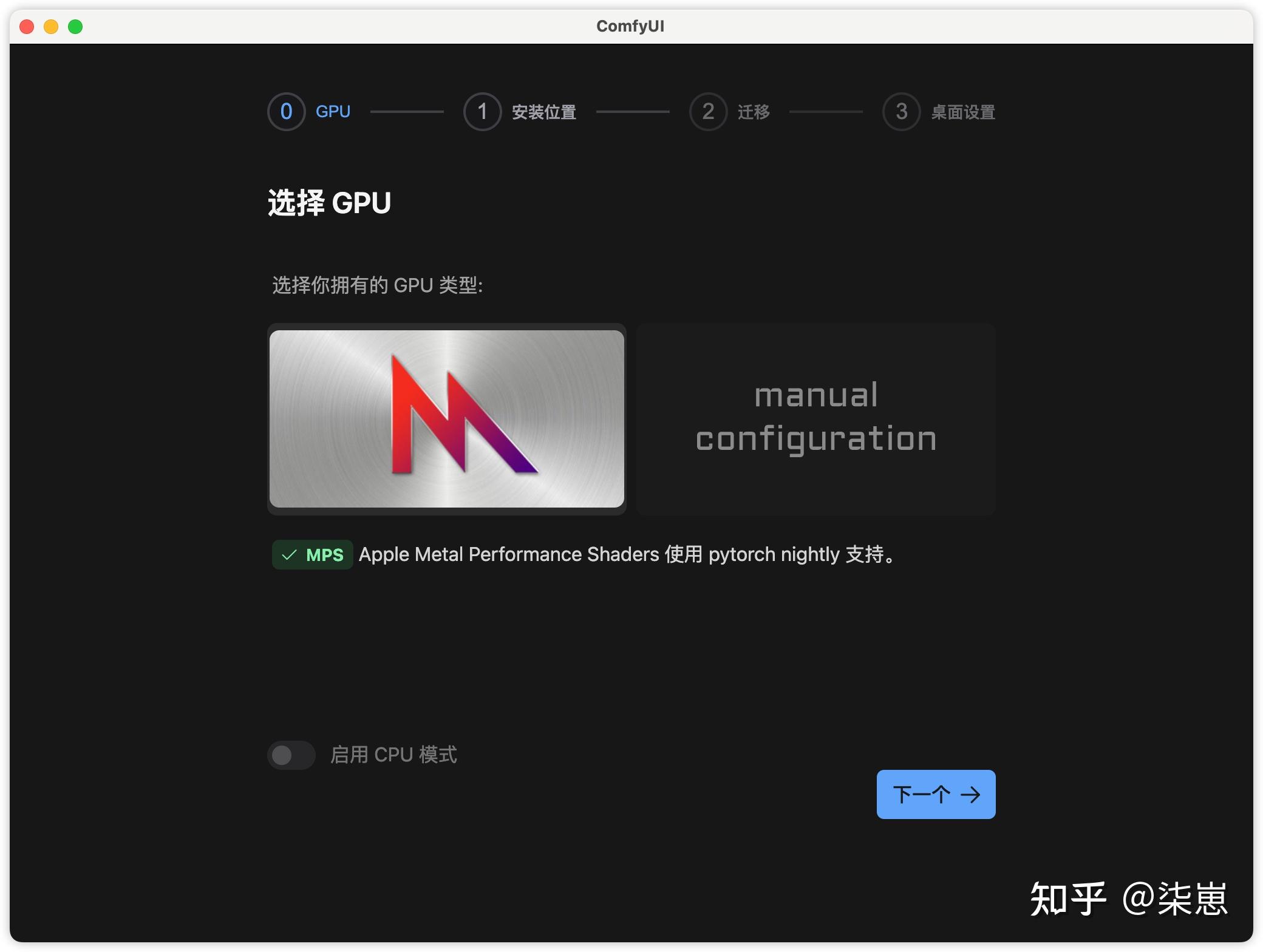
Task: Select the Apple Metal MPS GPU card
Action: (446, 419)
